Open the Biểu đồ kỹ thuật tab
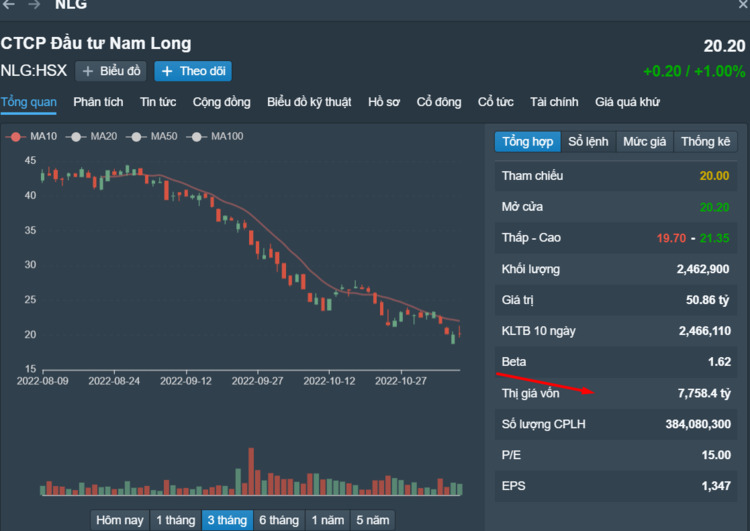Viewport: 750px width, 531px height. tap(309, 102)
